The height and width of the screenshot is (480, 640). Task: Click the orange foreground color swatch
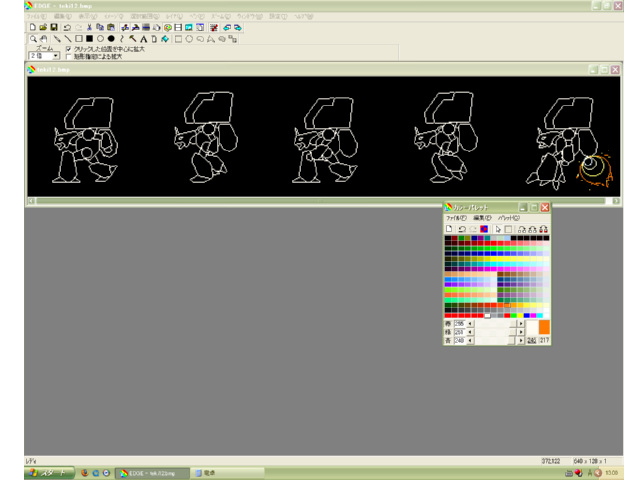pyautogui.click(x=544, y=327)
